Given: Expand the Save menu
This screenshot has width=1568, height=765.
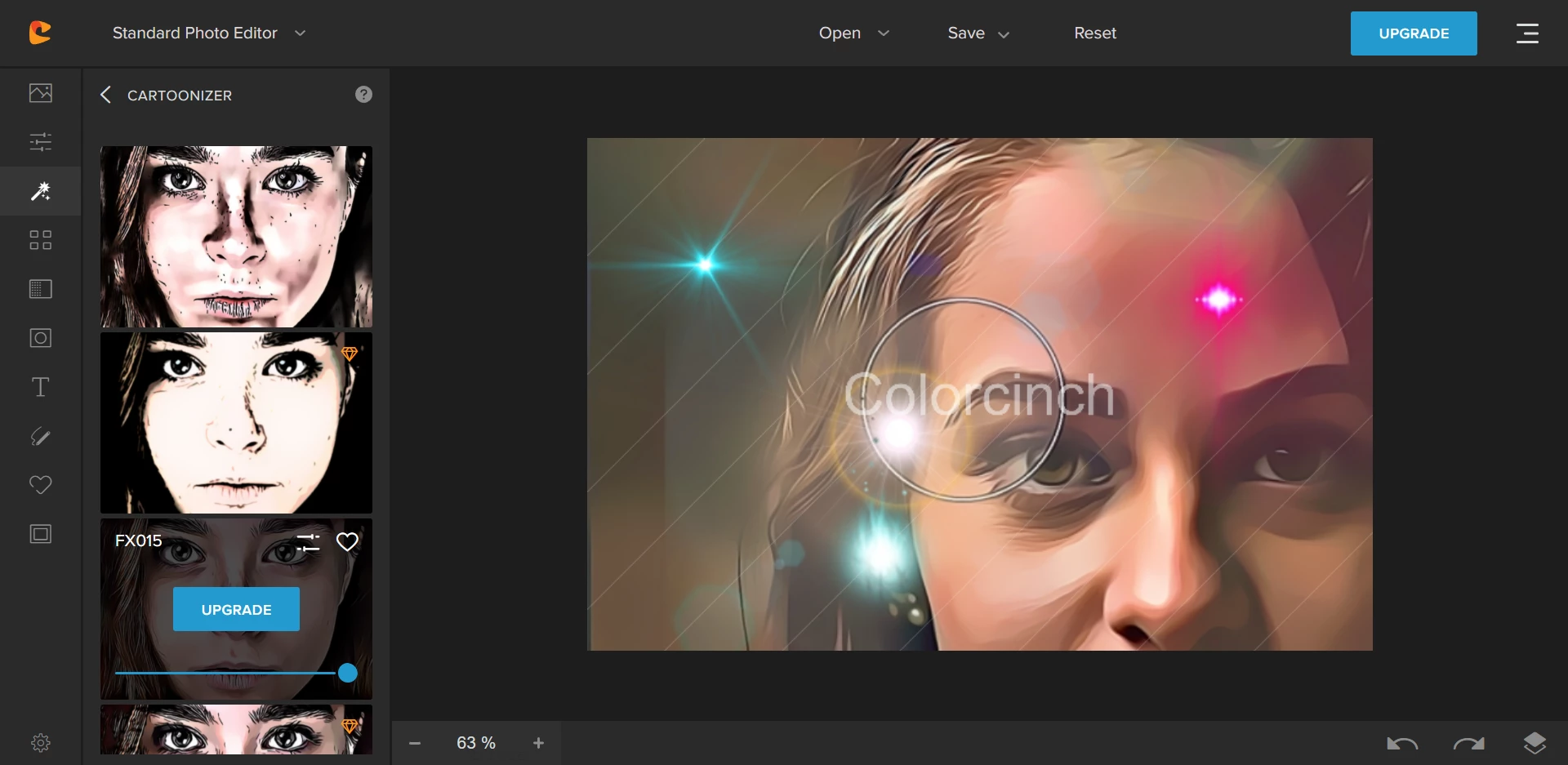Looking at the screenshot, I should [978, 33].
